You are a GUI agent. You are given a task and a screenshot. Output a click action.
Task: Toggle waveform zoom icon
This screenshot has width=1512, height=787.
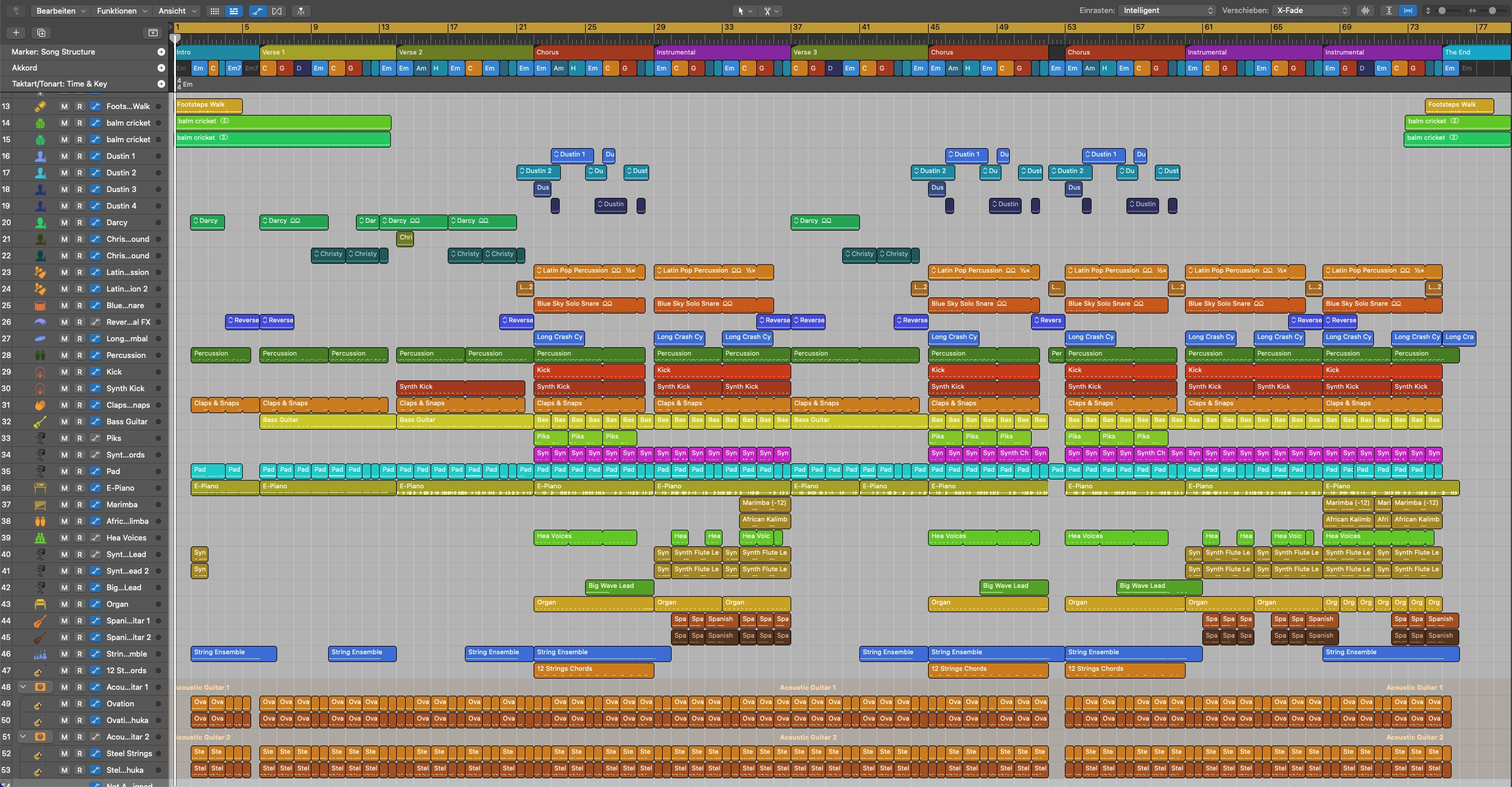tap(1365, 11)
